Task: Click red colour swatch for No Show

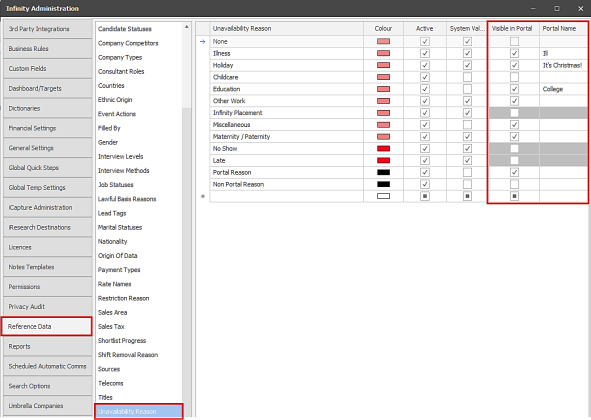Action: (x=383, y=149)
